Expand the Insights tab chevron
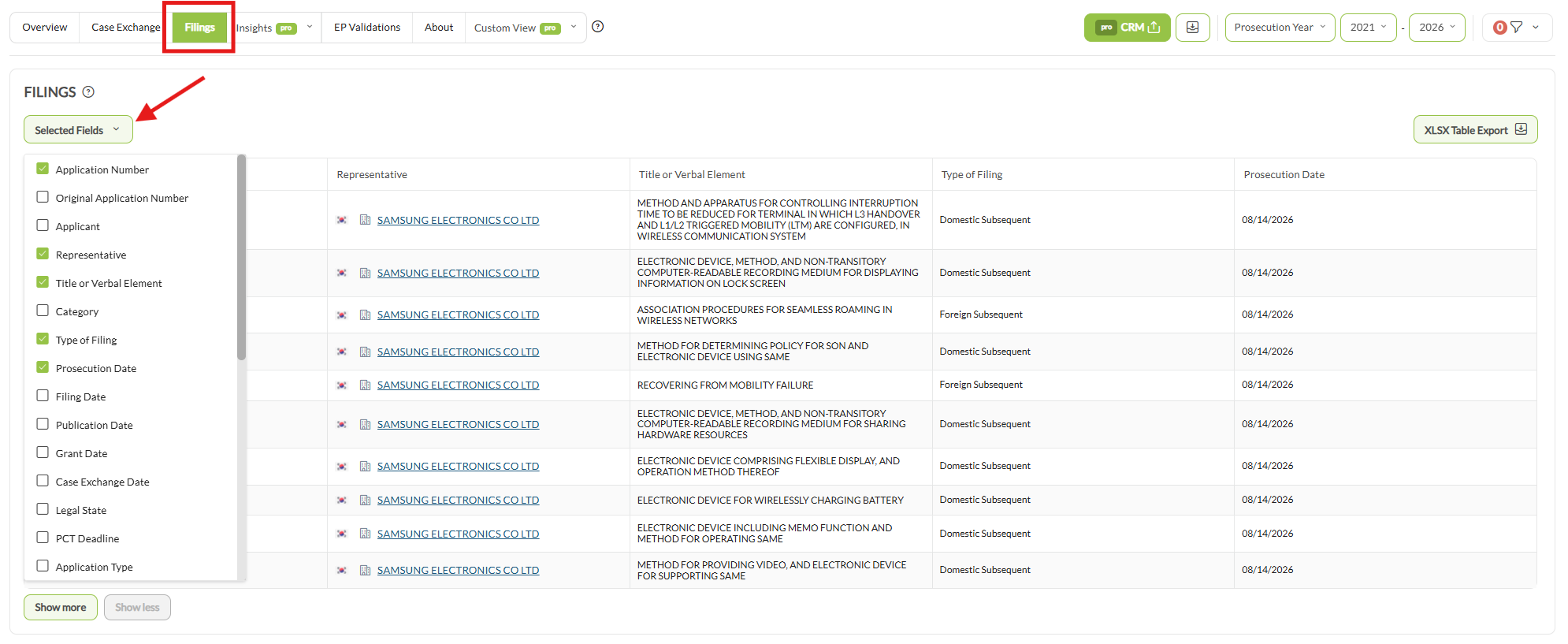The width and height of the screenshot is (1568, 644). 310,28
